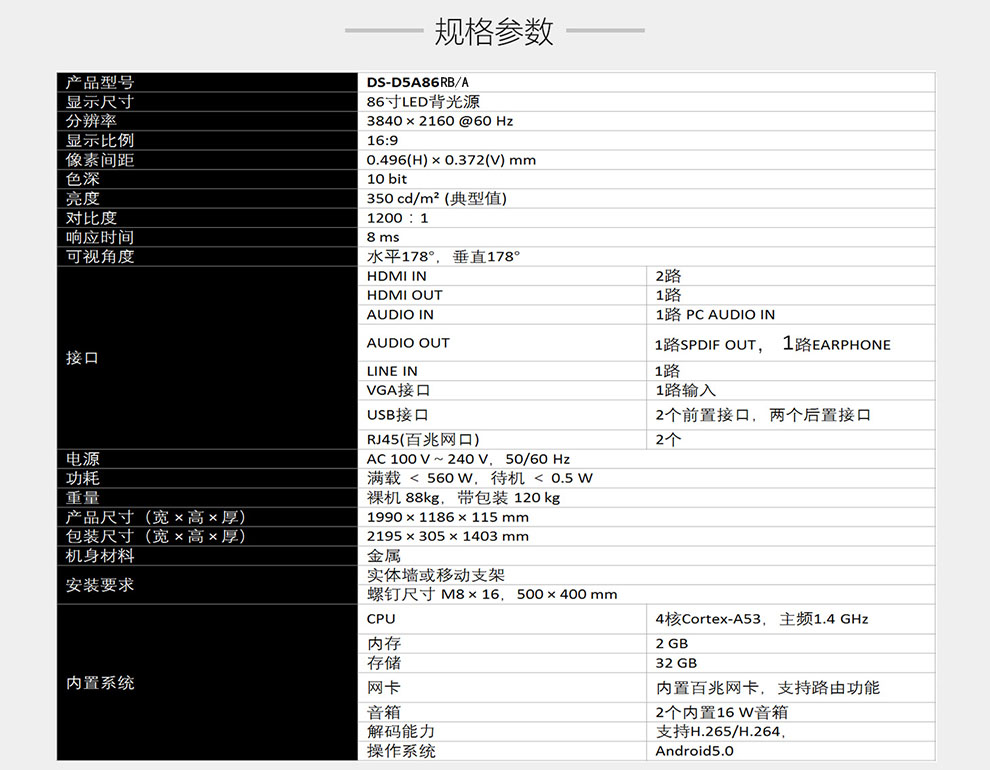Click the AUDIO OUT row name
The image size is (990, 770).
coord(408,343)
